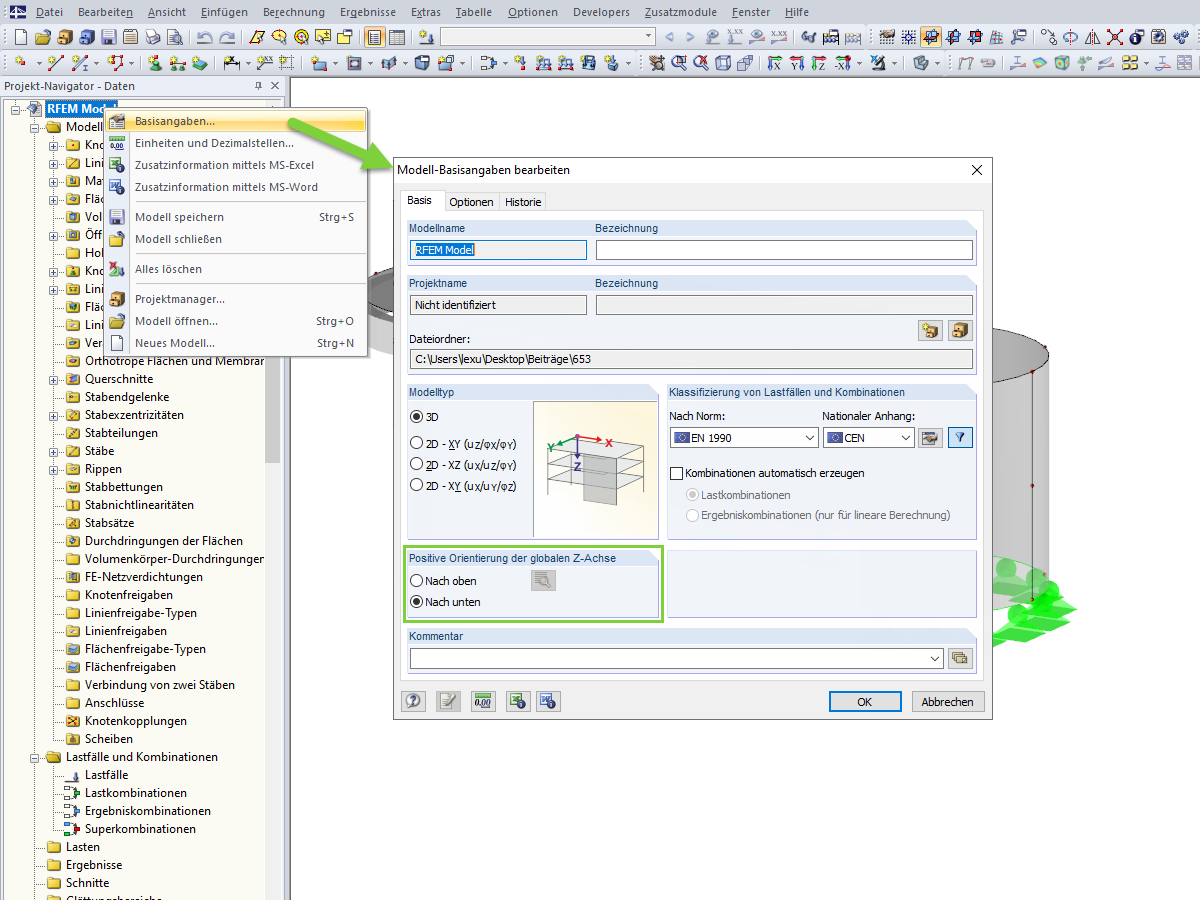This screenshot has width=1200, height=900.
Task: Click the units 0.00 icon in dialog footer
Action: (483, 701)
